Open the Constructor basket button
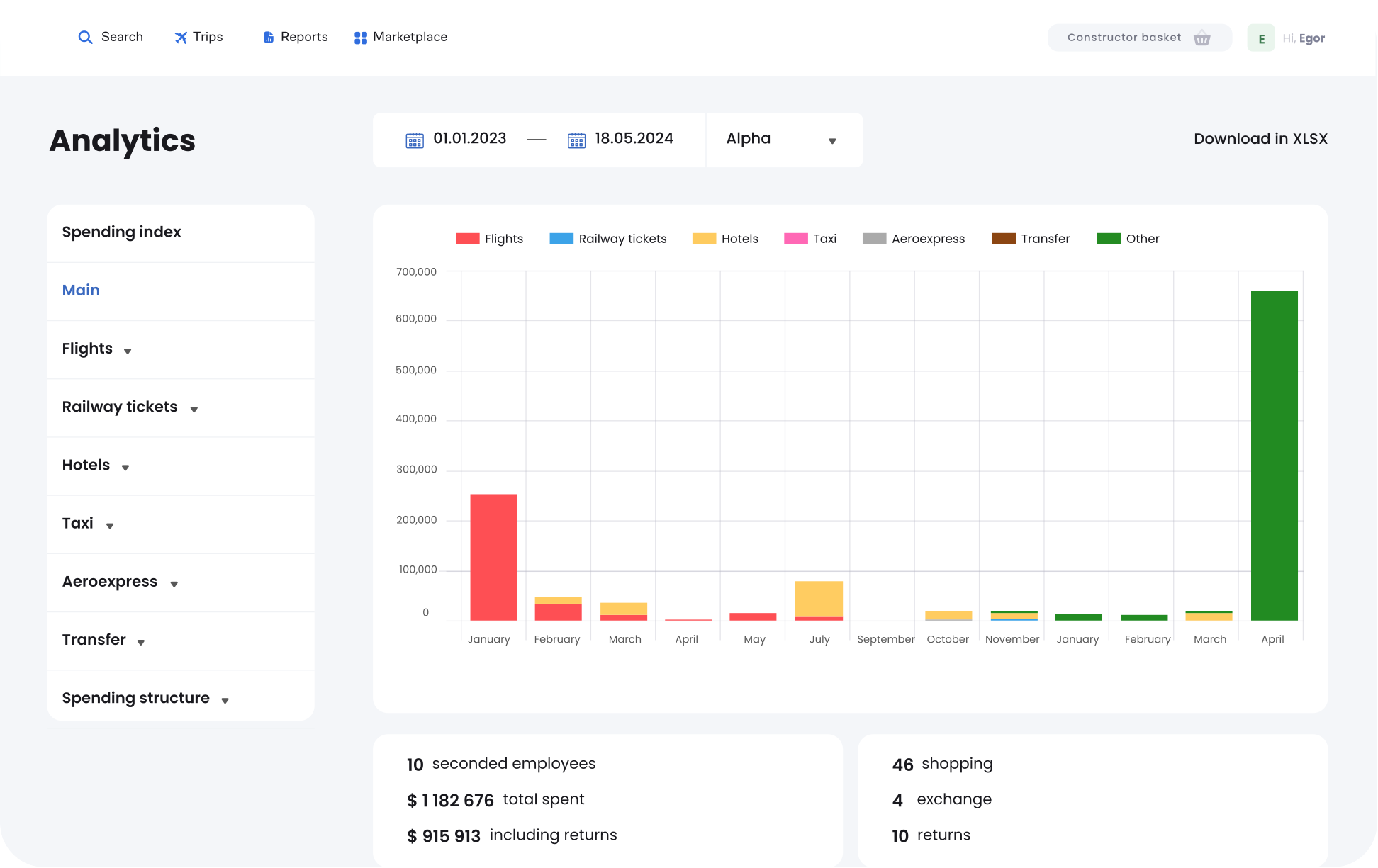This screenshot has width=1378, height=868. (1124, 38)
